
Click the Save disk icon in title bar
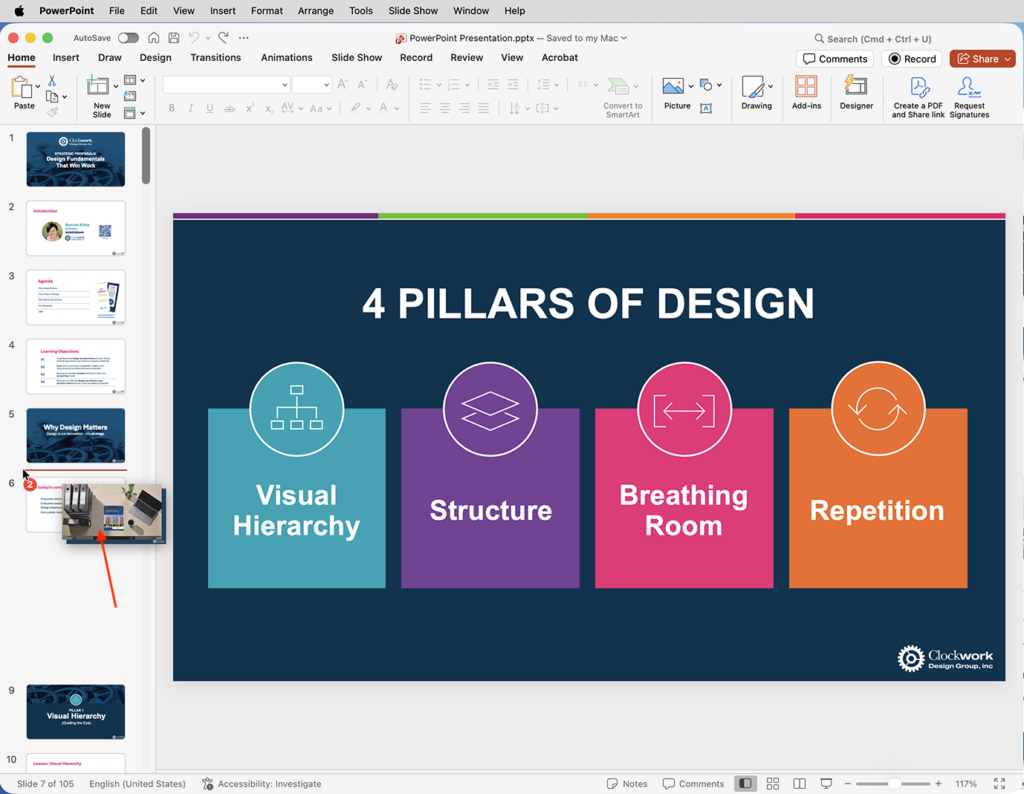174,38
